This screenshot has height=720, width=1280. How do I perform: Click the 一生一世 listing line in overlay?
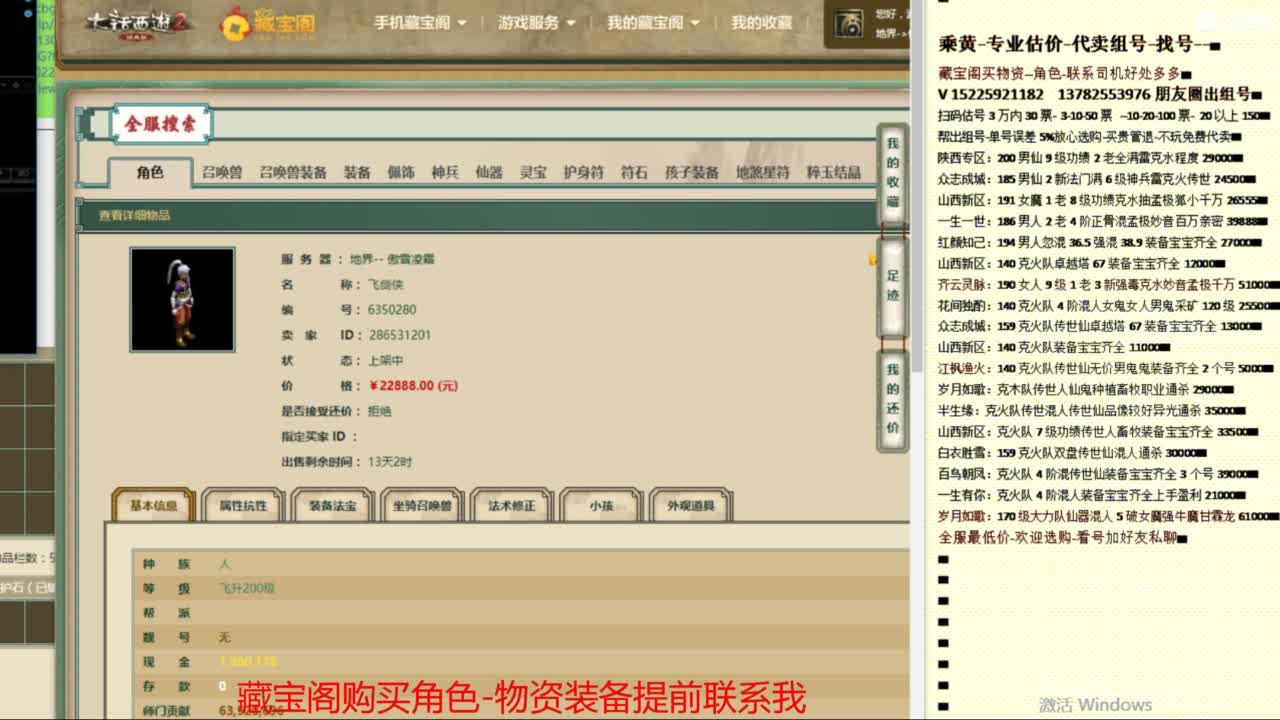(1102, 221)
